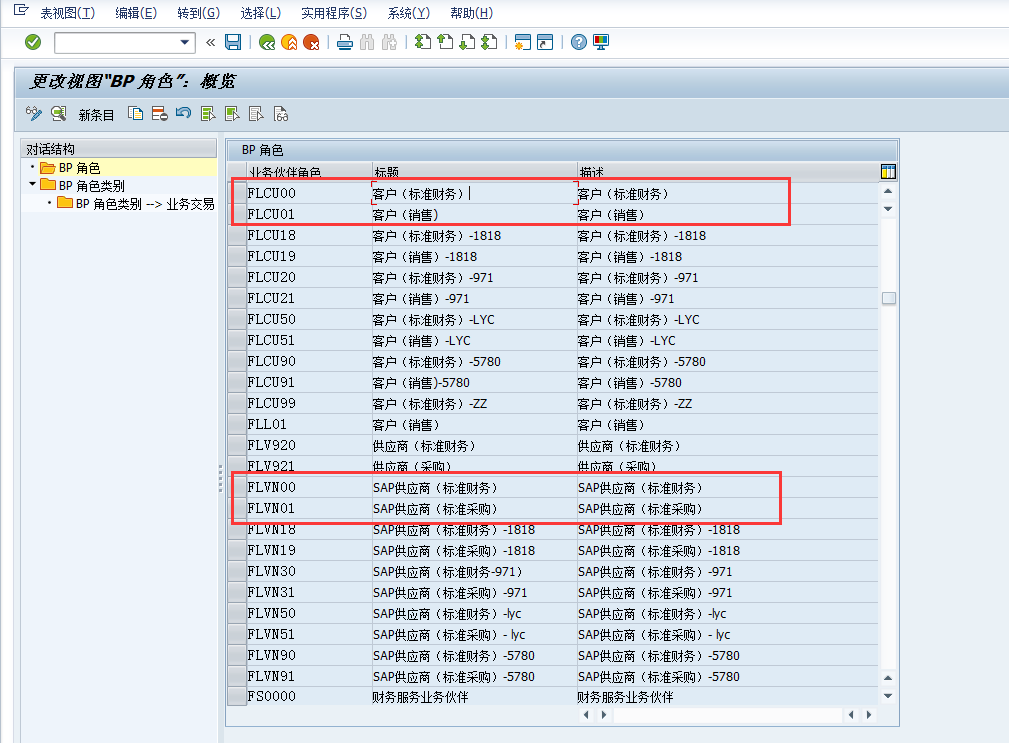Viewport: 1009px width, 743px height.
Task: Navigate back using the green Back arrow icon
Action: click(x=266, y=43)
